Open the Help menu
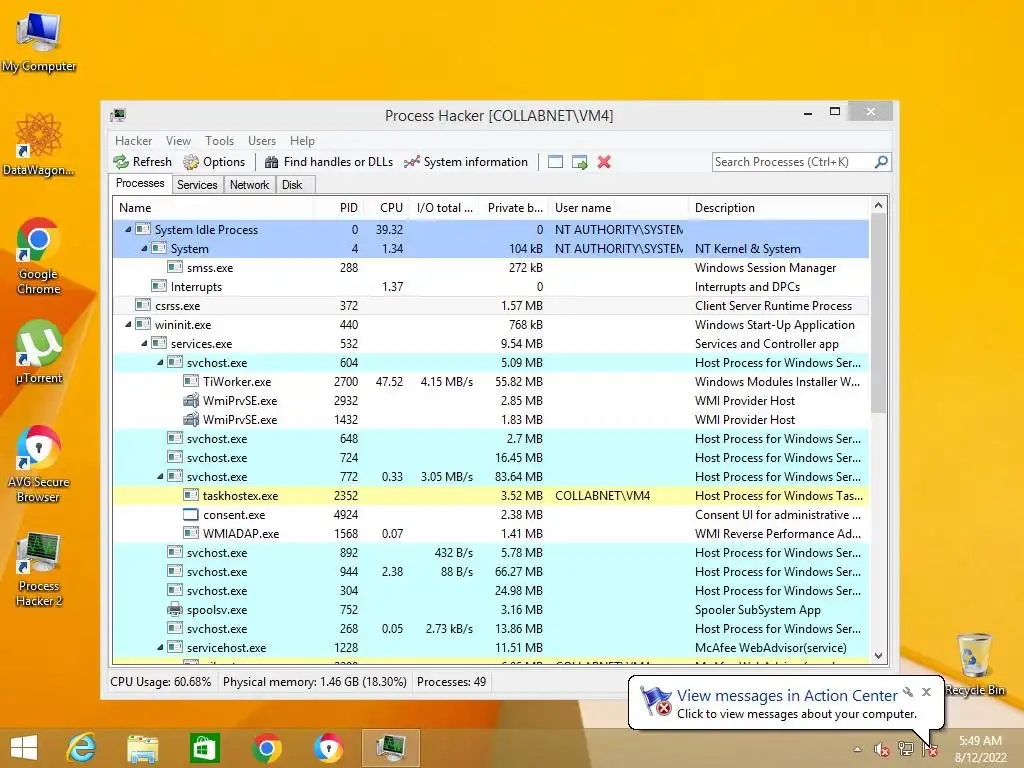Image resolution: width=1024 pixels, height=768 pixels. [302, 141]
